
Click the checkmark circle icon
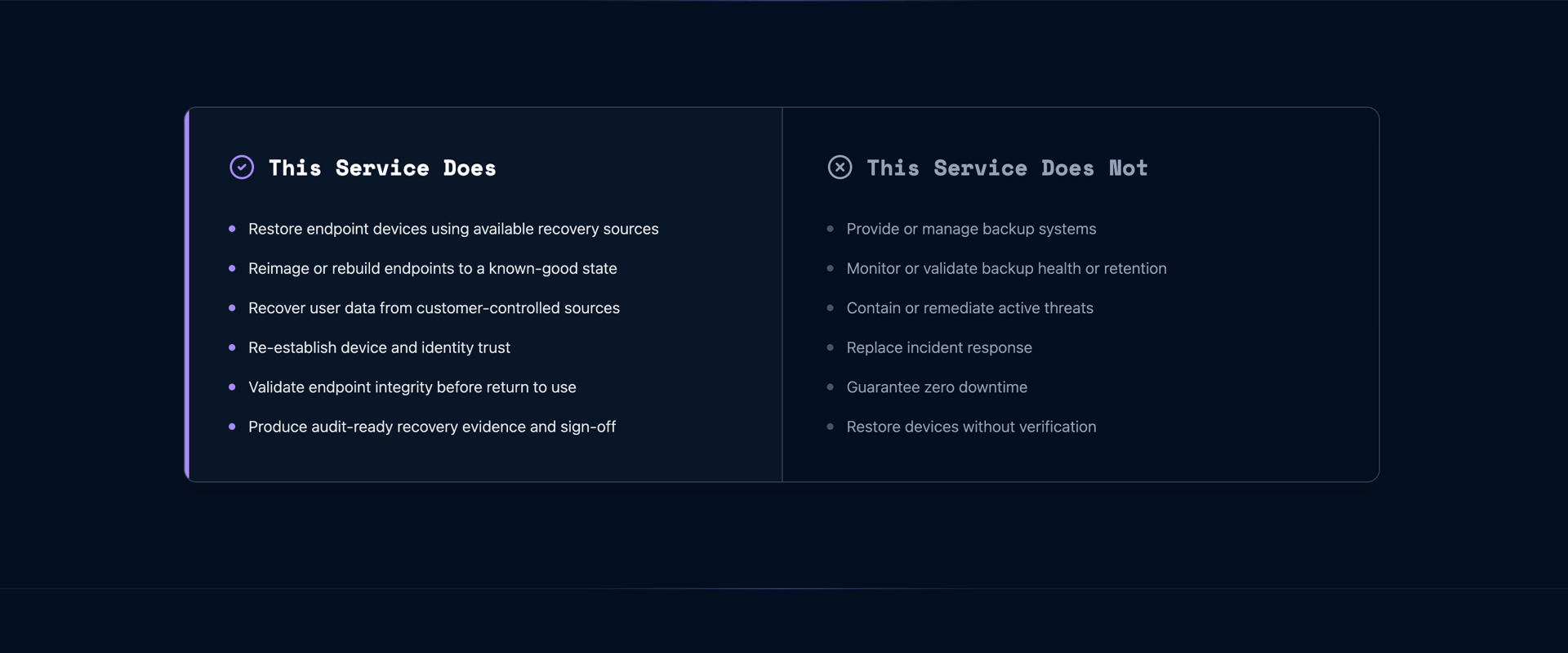242,168
